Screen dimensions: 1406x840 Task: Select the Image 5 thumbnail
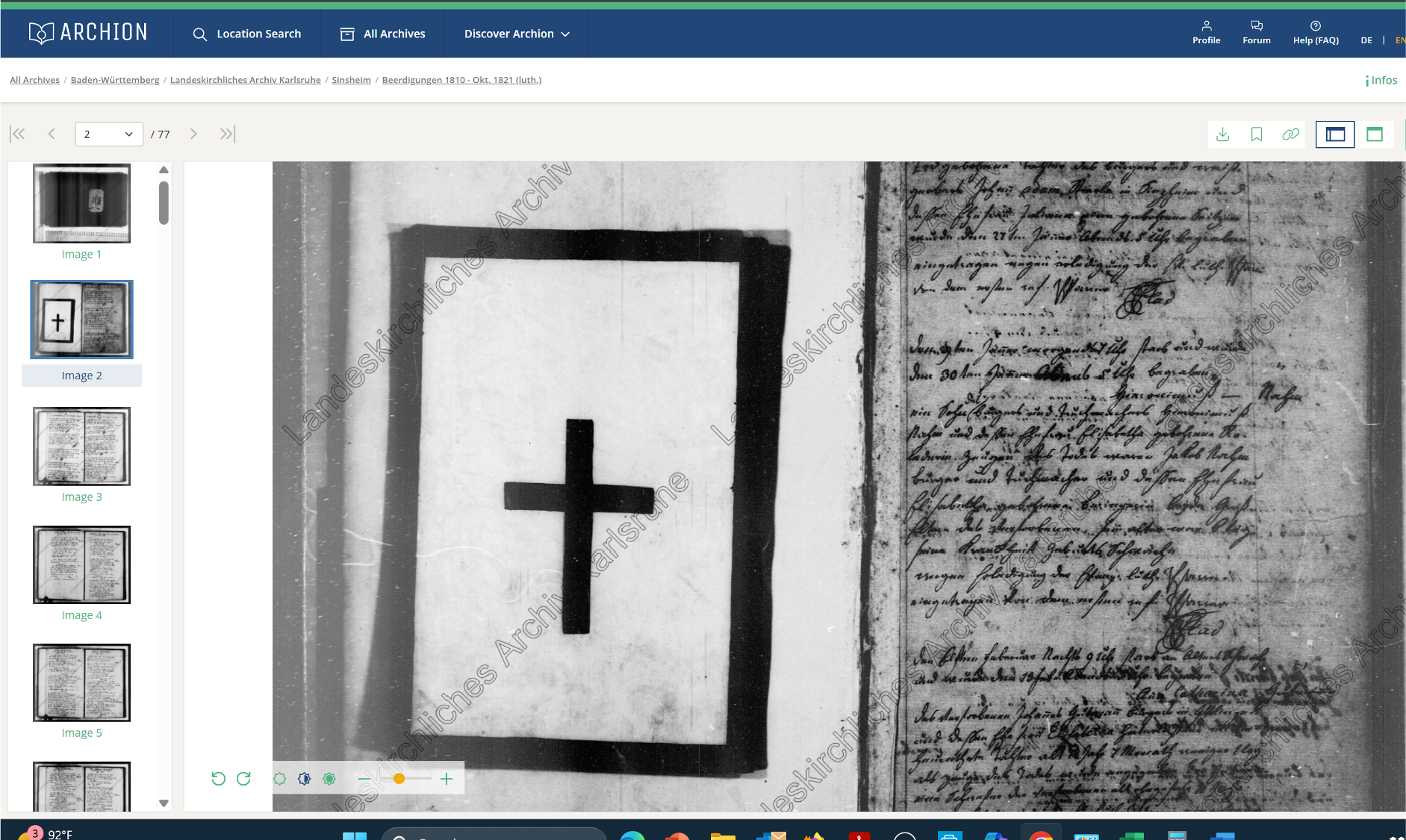point(81,682)
